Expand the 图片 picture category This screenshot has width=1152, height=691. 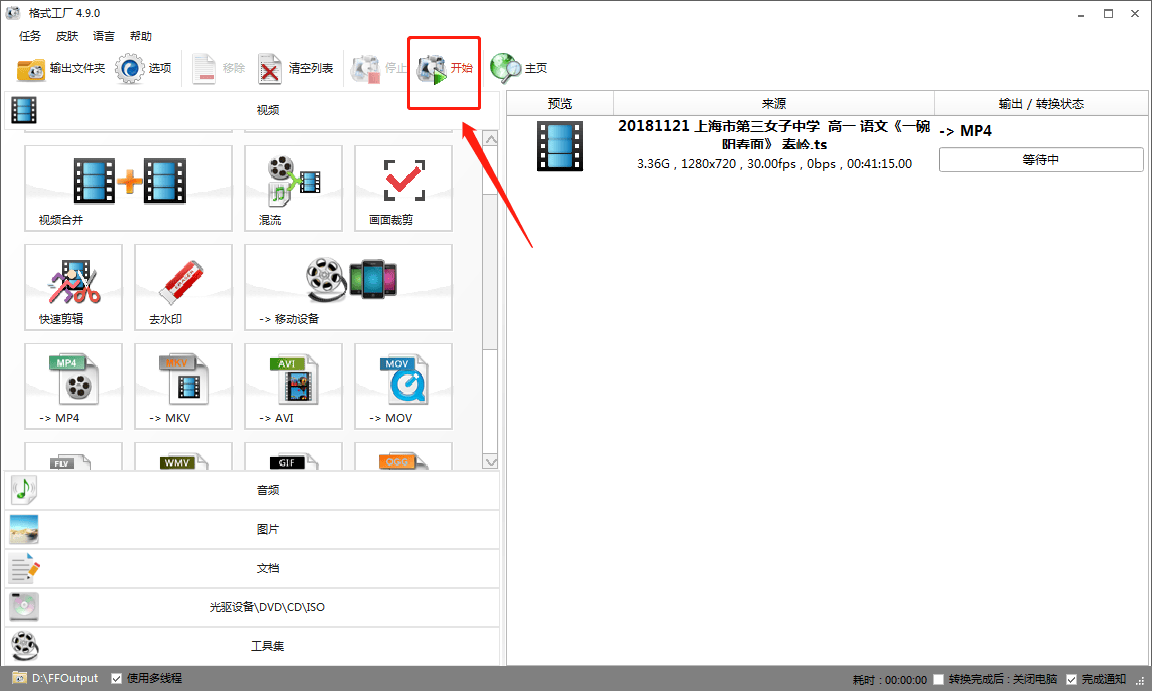(252, 529)
